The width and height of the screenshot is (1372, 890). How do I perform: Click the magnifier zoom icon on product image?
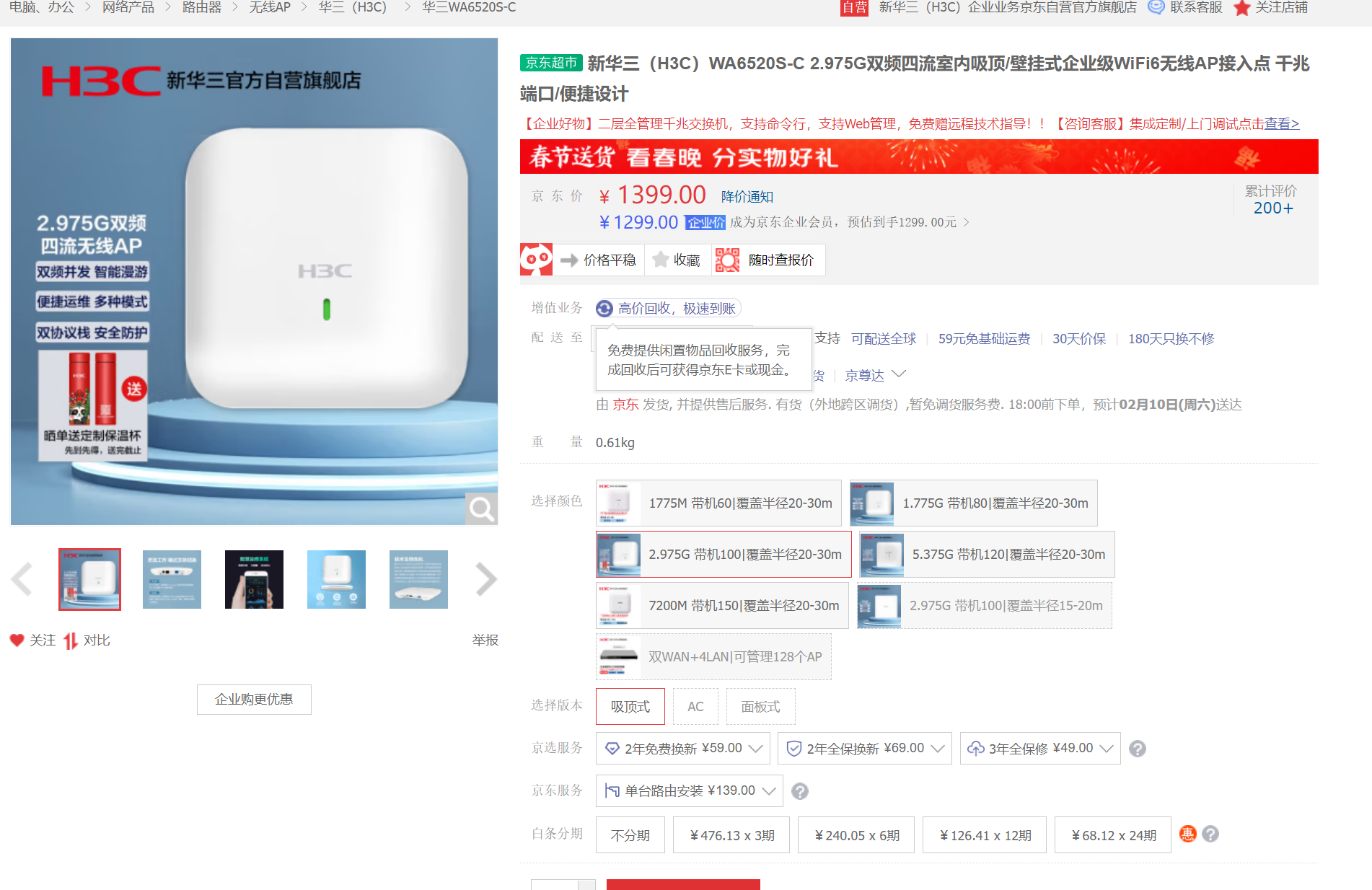[x=481, y=509]
